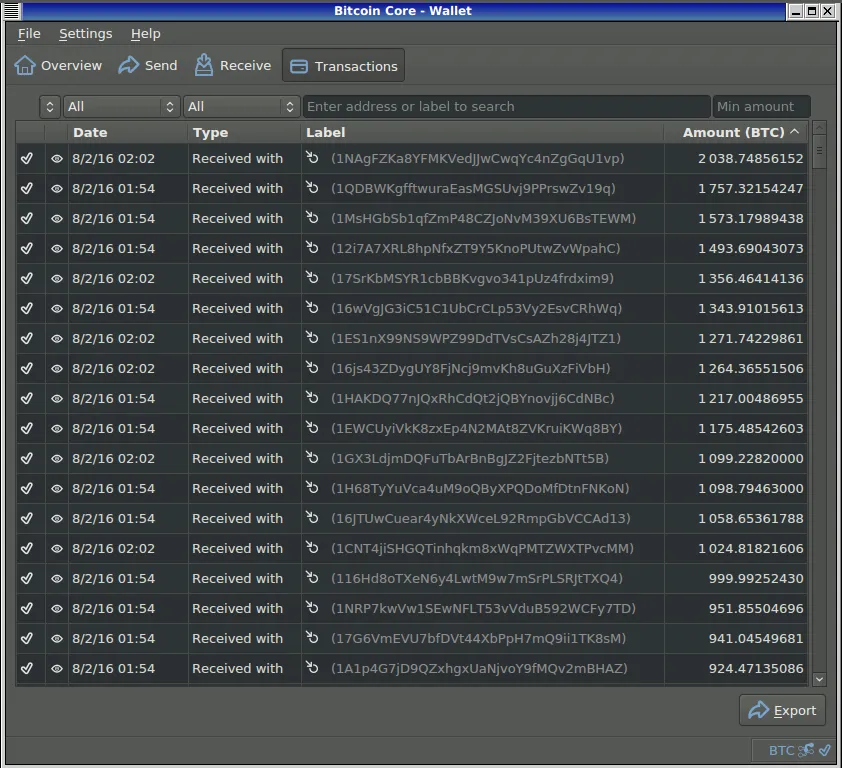Click received arrow icon beside 1ES1nX99NS9WPZ99 address
Screen dimensions: 842x768
tap(312, 338)
